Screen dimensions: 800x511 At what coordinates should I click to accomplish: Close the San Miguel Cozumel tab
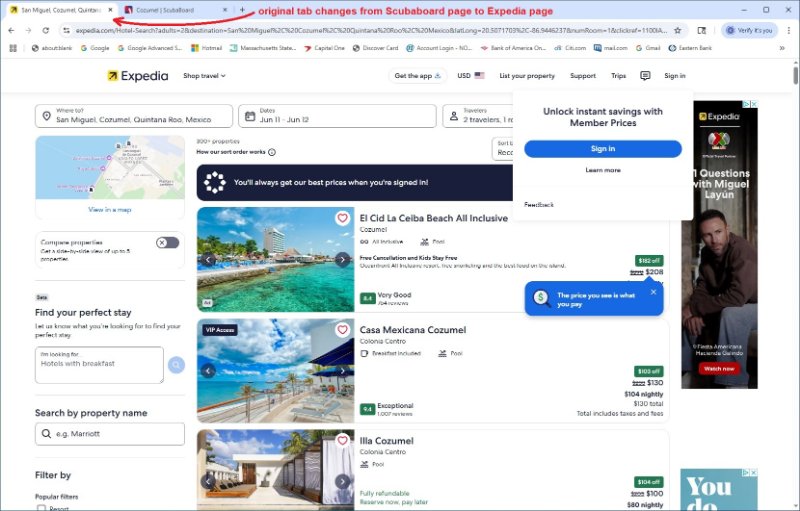click(x=110, y=10)
